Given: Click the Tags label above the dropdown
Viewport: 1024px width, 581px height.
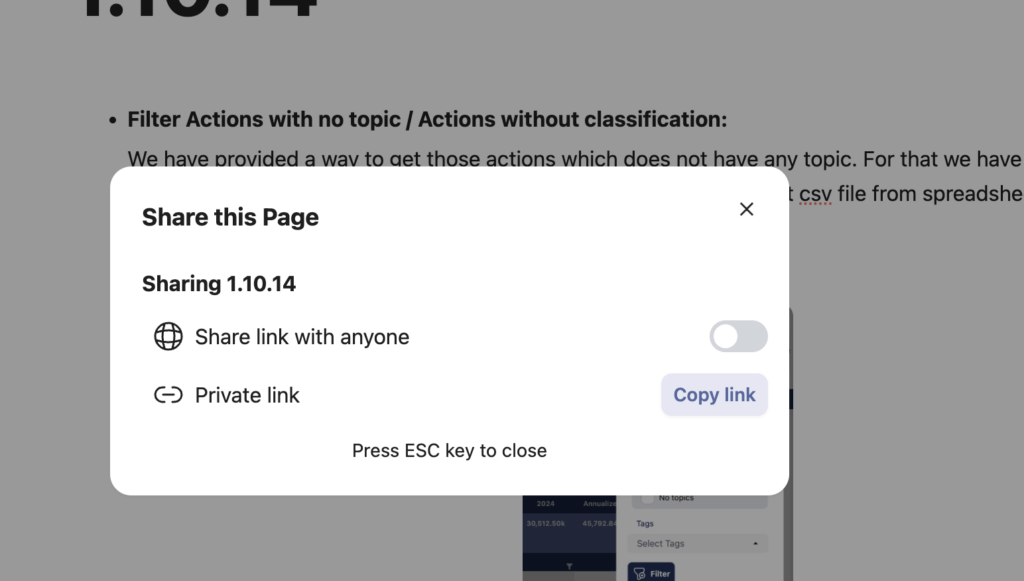Looking at the screenshot, I should (x=645, y=524).
